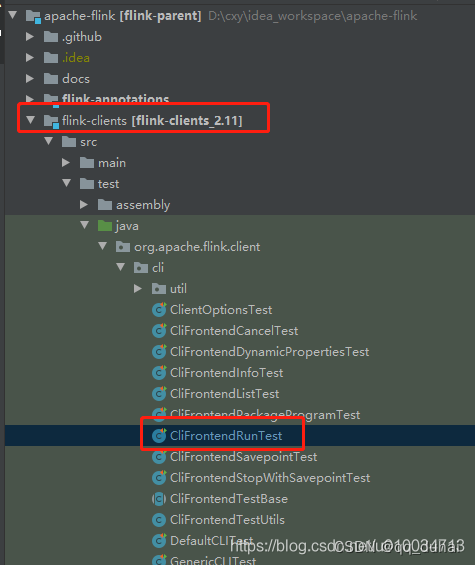
Task: Click the util package icon
Action: [x=159, y=289]
